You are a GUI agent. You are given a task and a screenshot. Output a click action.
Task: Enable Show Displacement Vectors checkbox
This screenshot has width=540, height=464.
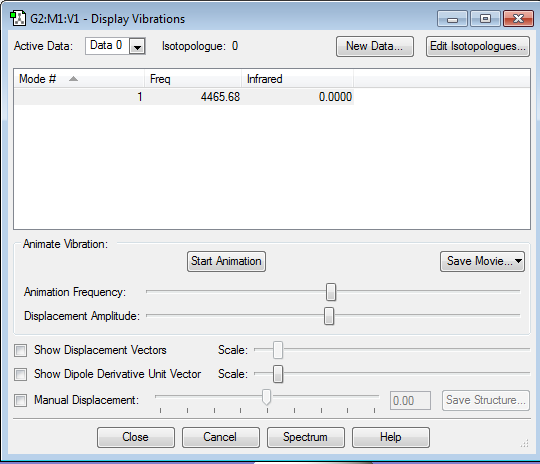pyautogui.click(x=20, y=350)
